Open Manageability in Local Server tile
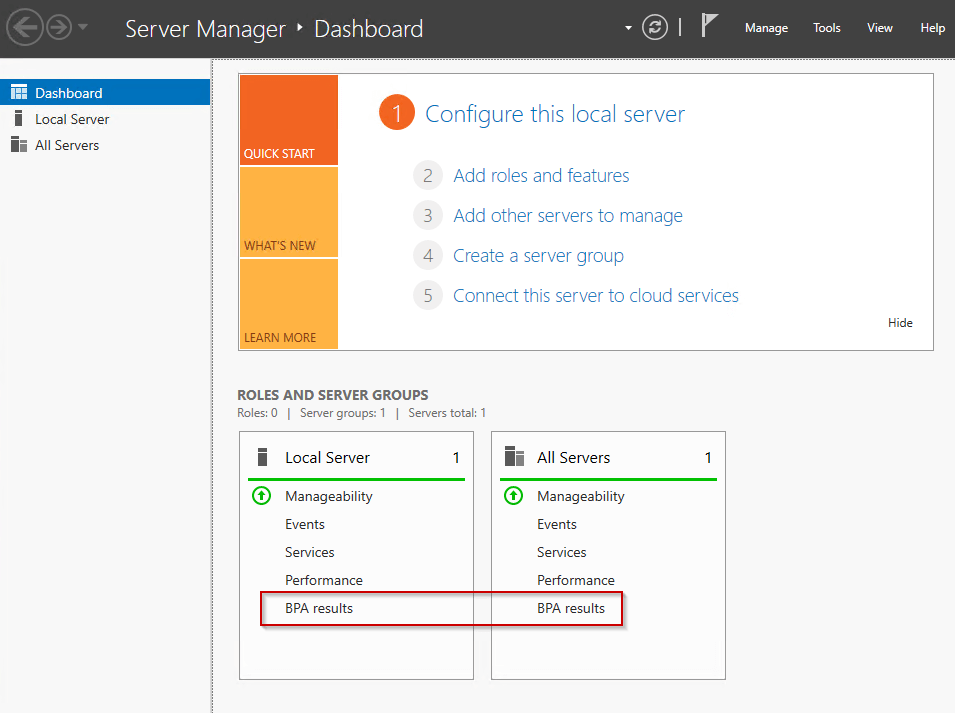This screenshot has width=955, height=713. (329, 496)
